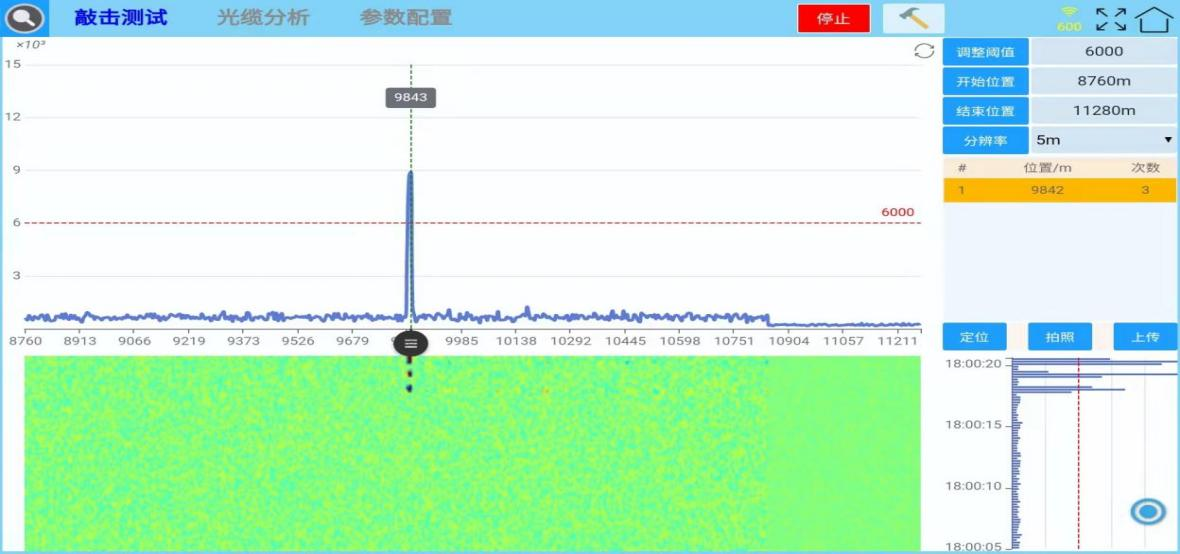Open the 5m resolution dropdown

coord(1103,140)
